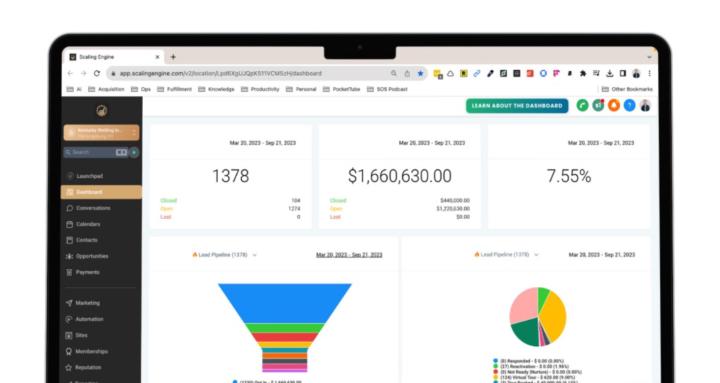The height and width of the screenshot is (383, 720).
Task: Open the Chrome extensions puzzle icon
Action: 583,73
